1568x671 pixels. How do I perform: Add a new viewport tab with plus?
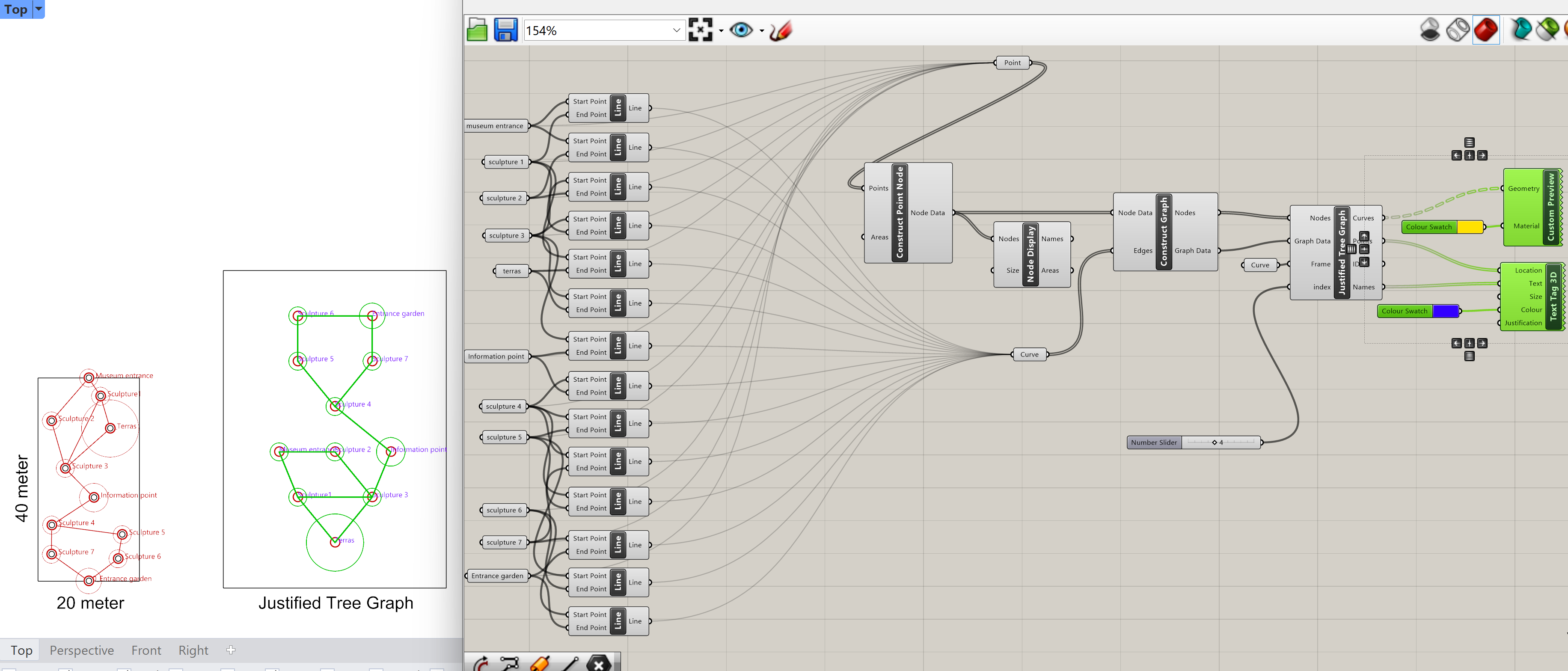coord(231,650)
